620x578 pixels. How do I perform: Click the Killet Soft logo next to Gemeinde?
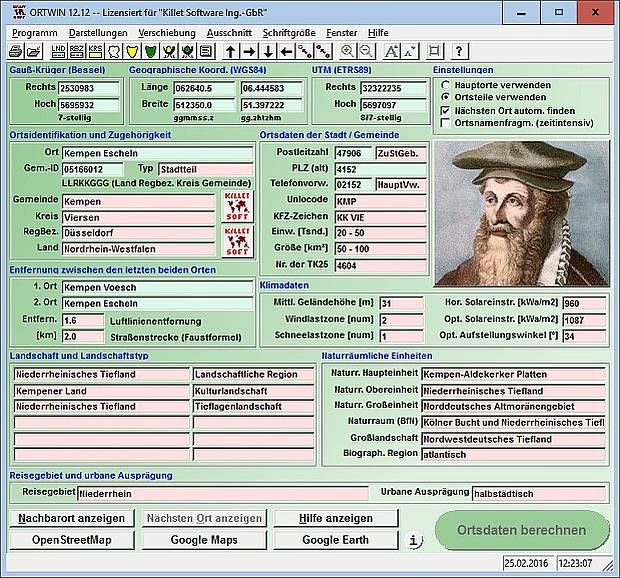tap(237, 206)
